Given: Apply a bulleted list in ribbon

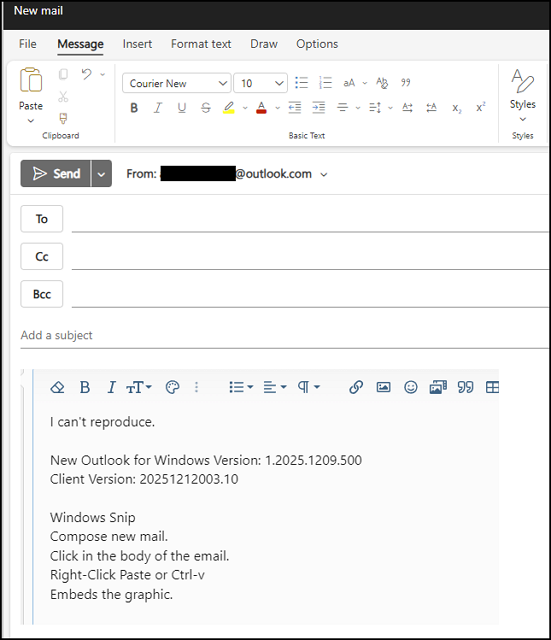Looking at the screenshot, I should click(302, 83).
